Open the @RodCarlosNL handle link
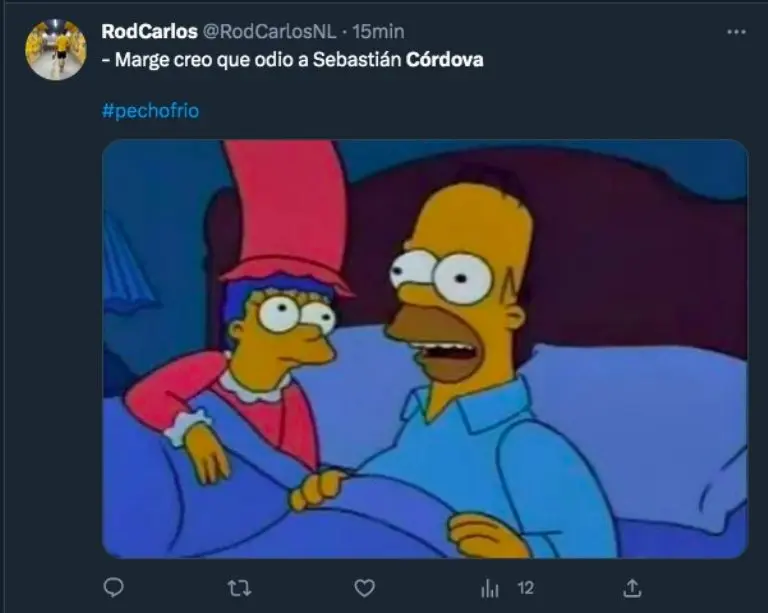Screen dimensions: 768x613 (269, 31)
